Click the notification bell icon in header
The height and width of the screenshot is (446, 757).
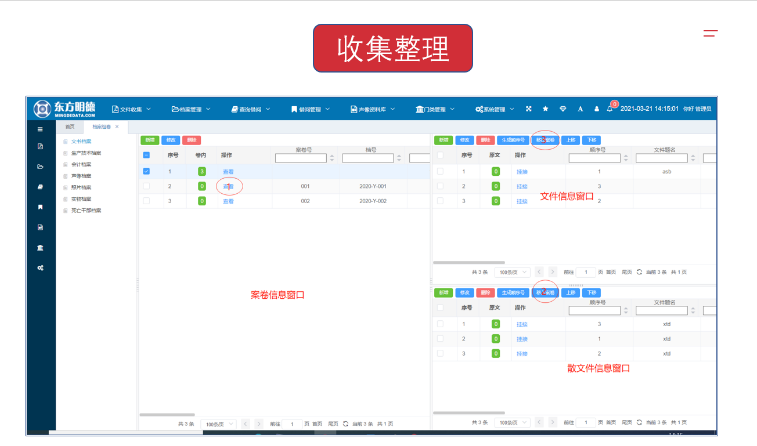point(609,108)
